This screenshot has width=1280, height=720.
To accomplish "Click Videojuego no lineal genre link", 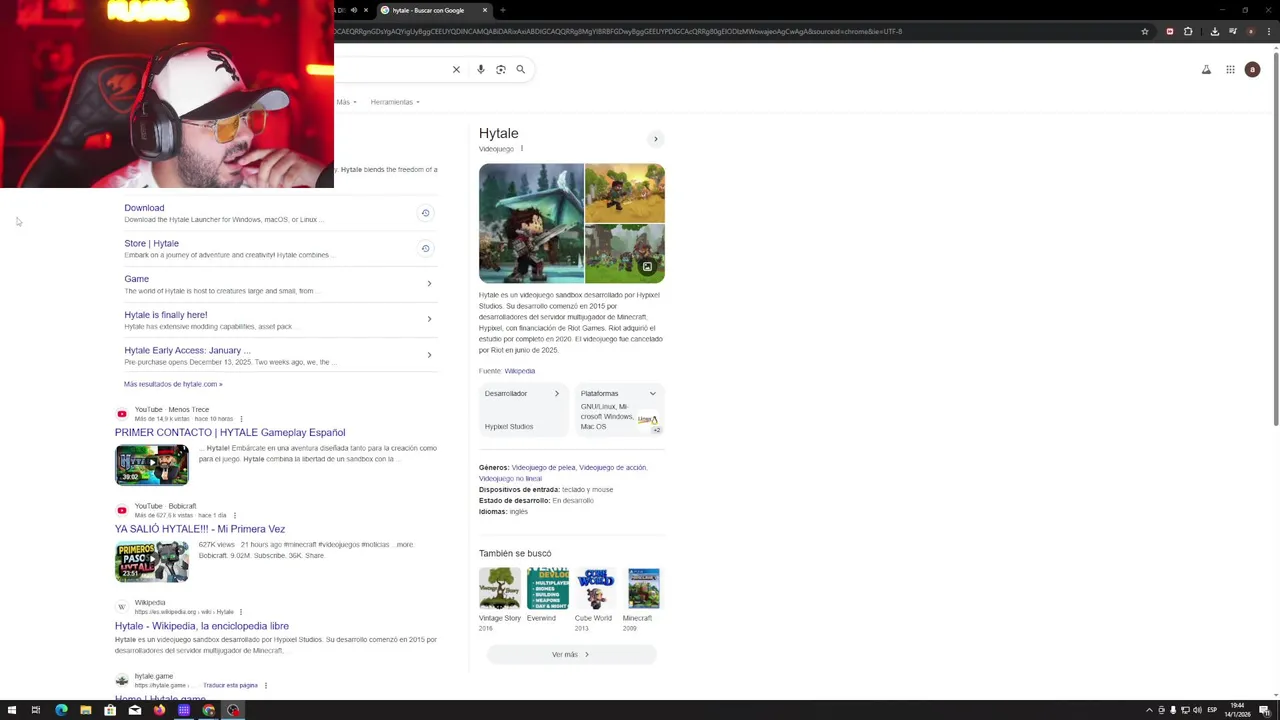I will point(510,478).
